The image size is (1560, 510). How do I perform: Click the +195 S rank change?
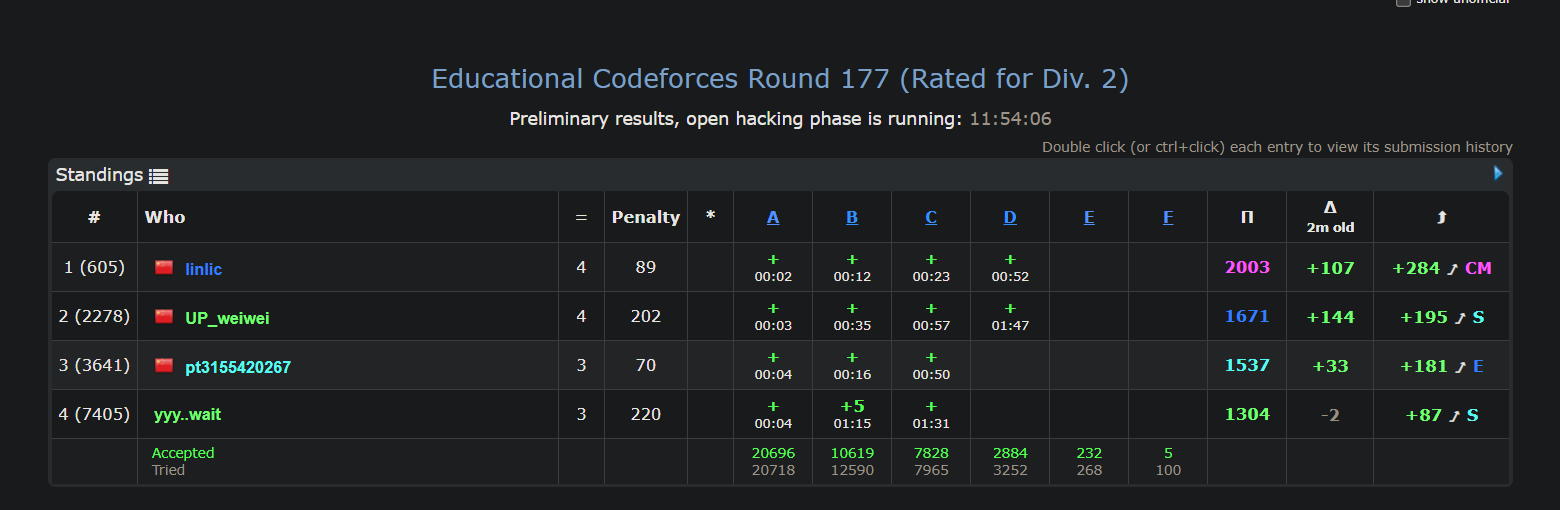(x=1442, y=317)
